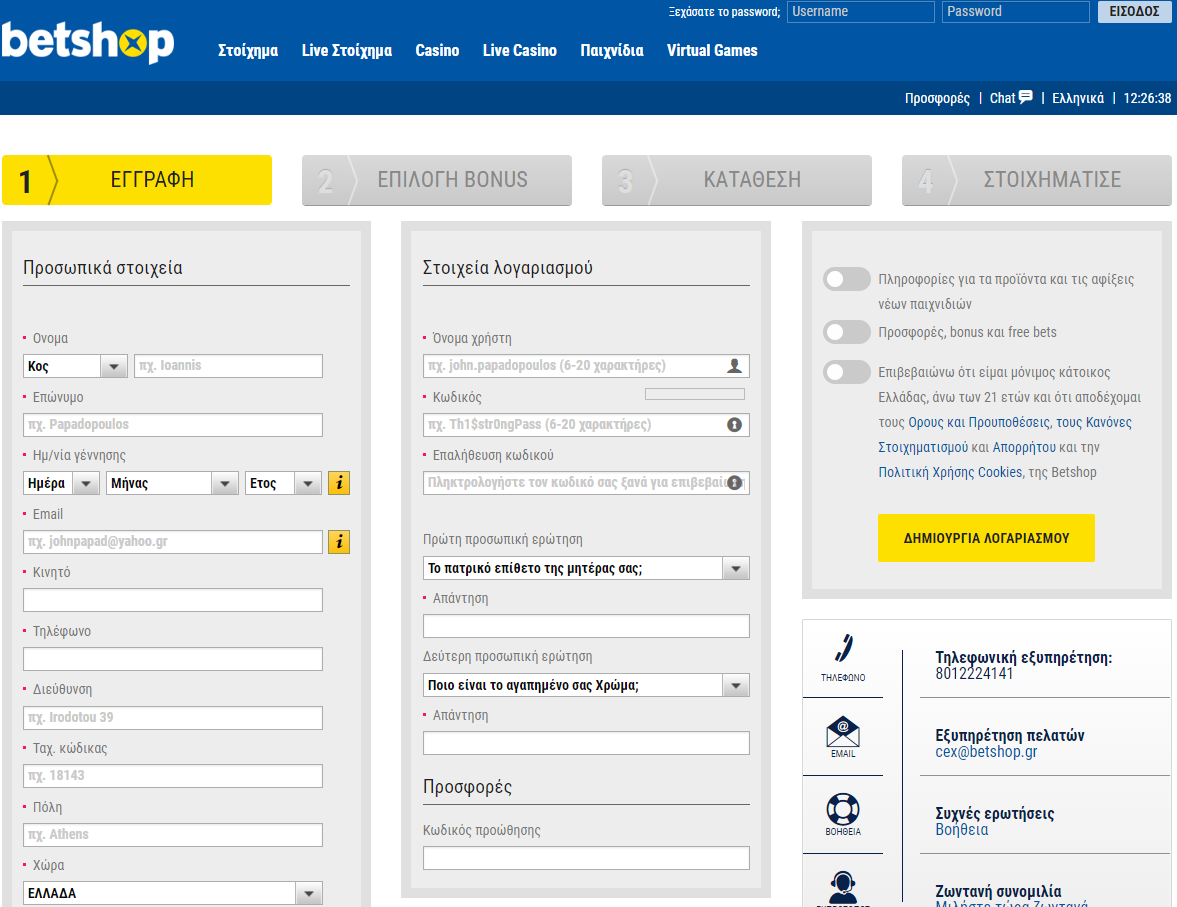Go to Casino section
1177x907 pixels.
point(437,50)
